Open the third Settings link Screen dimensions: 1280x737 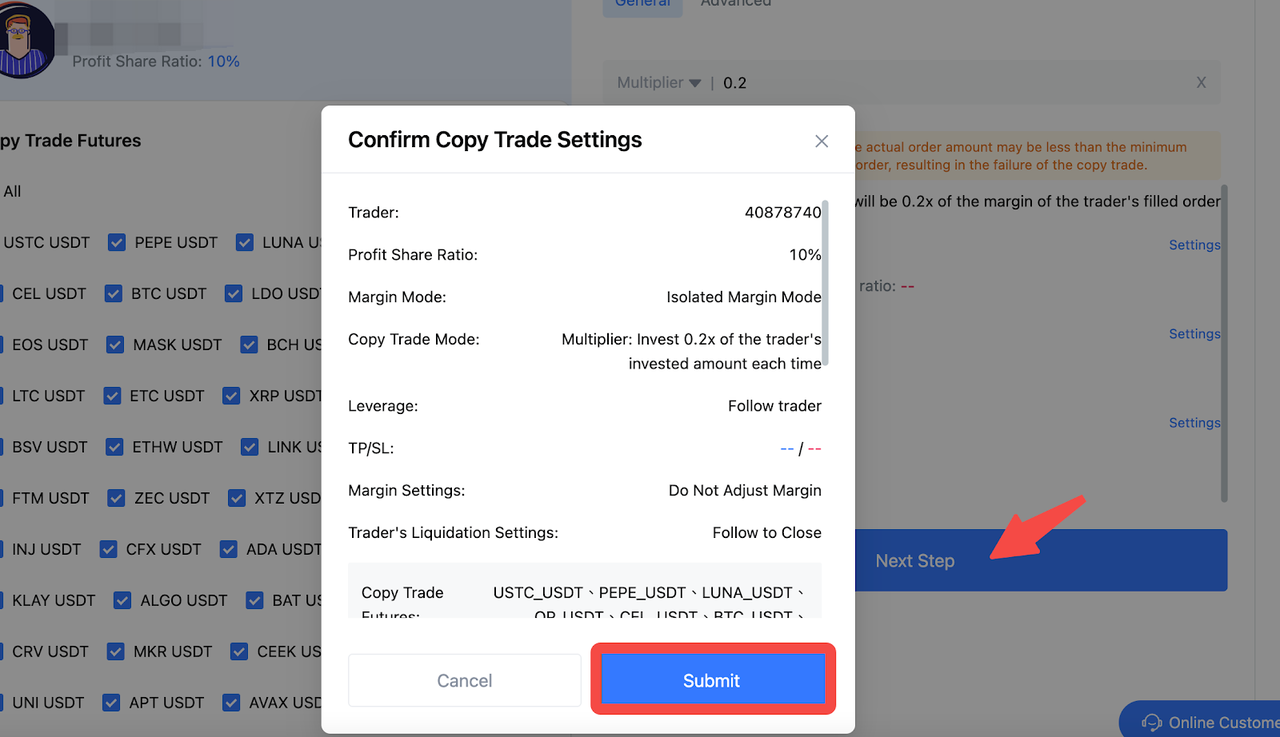[x=1194, y=423]
